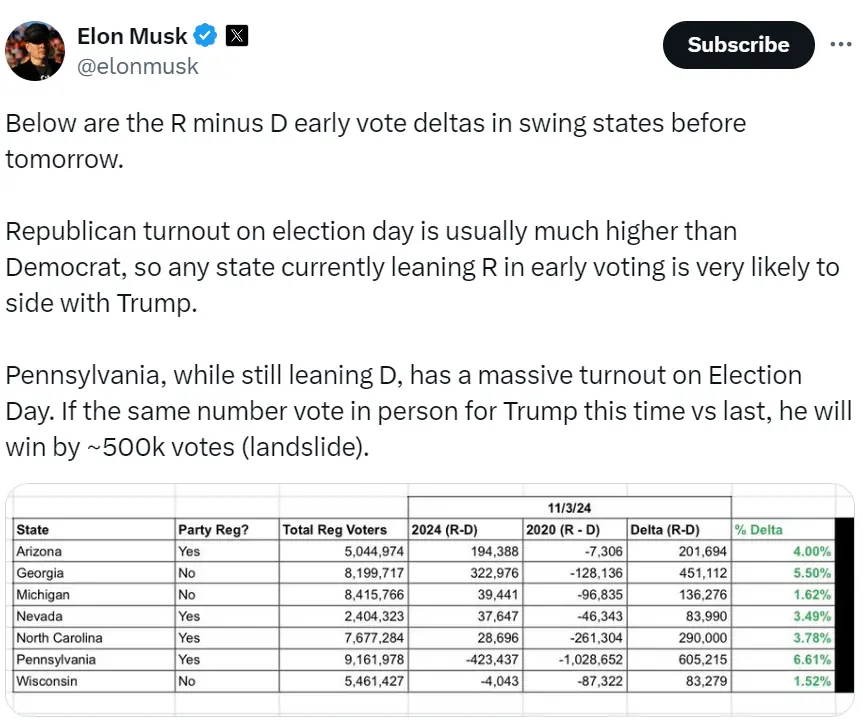Select Pennsylvania's green 6.61% delta value
Viewport: 863px width, 727px height.
[x=815, y=660]
